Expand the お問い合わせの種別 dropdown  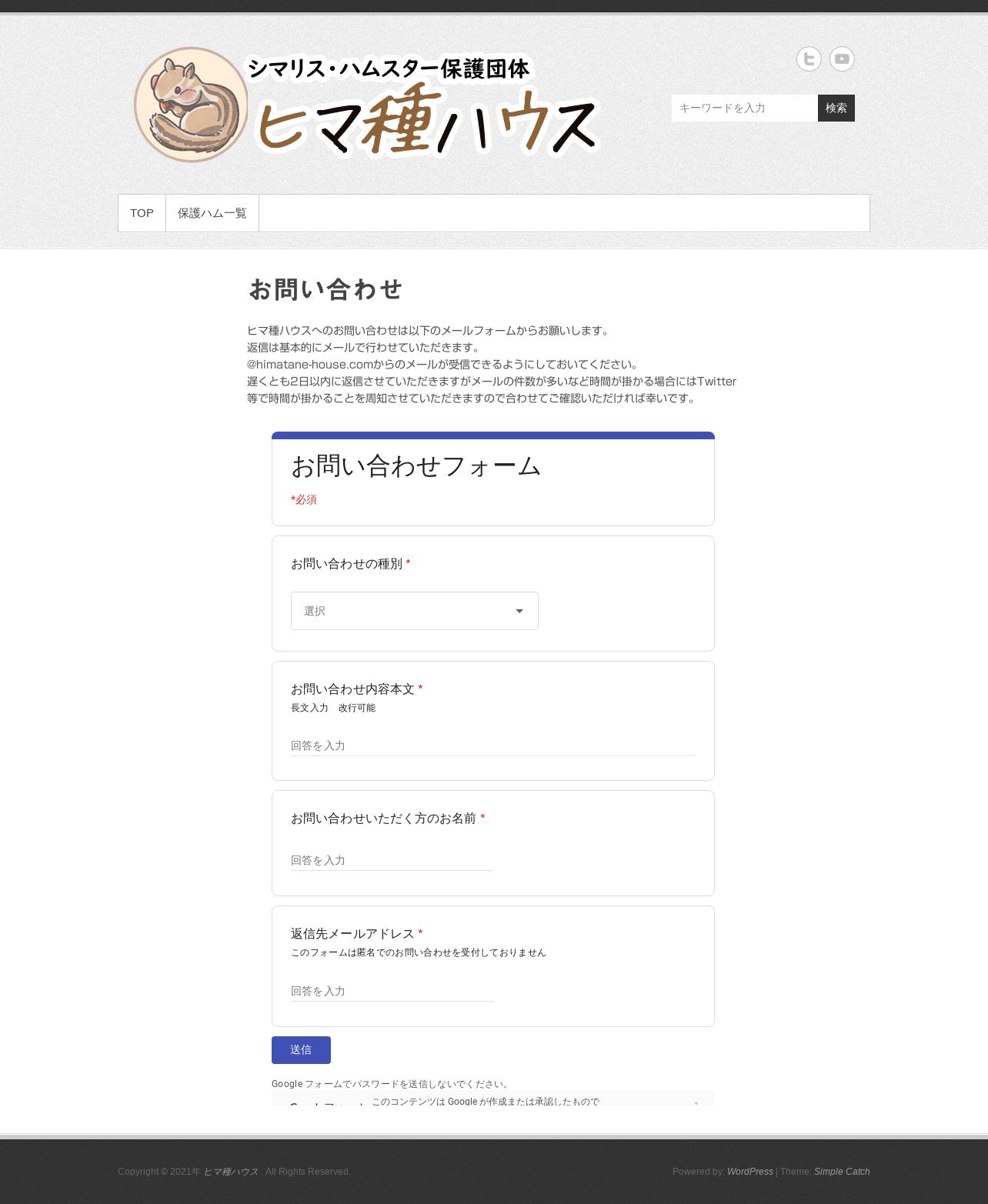click(x=415, y=611)
